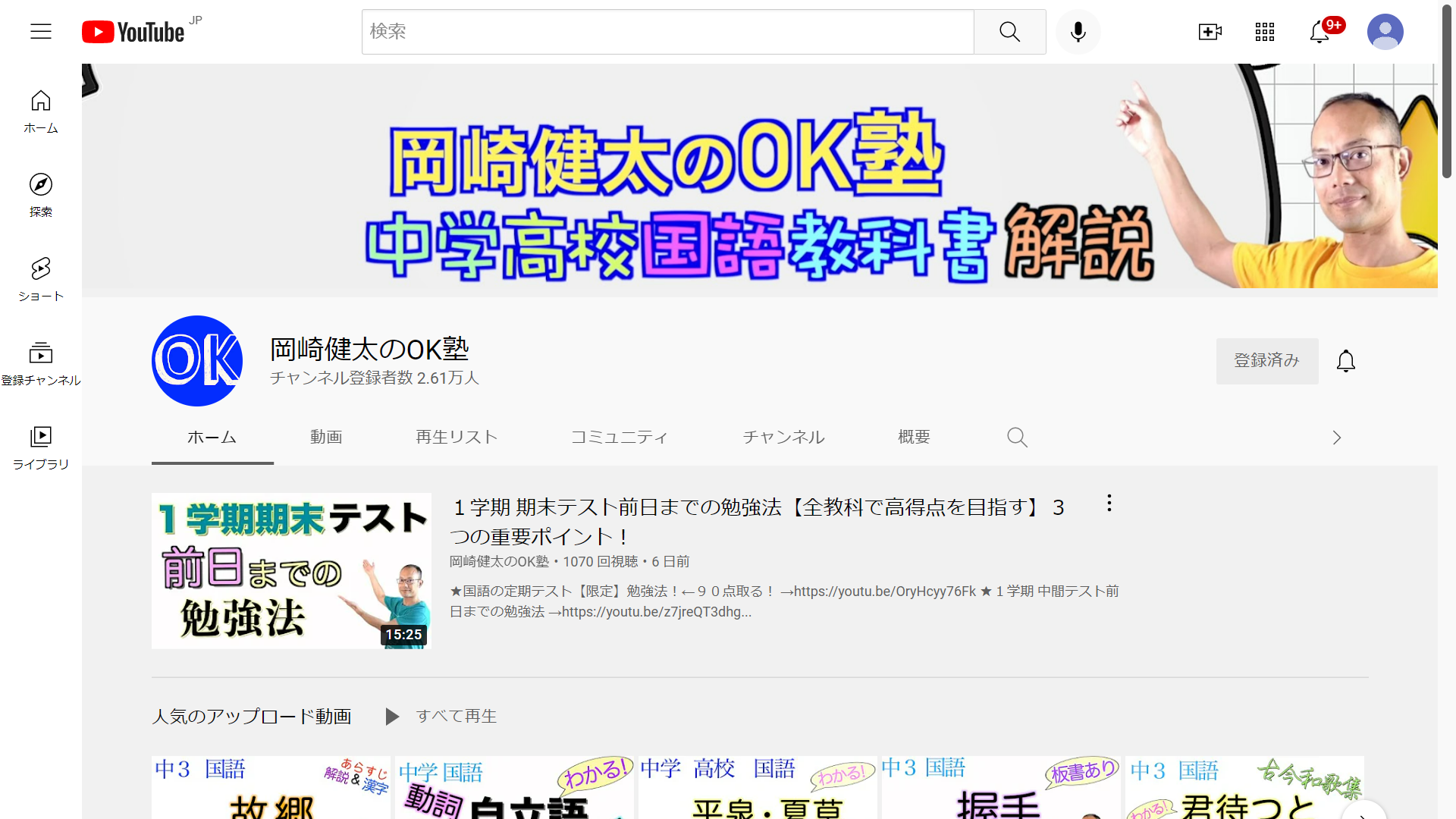The image size is (1456, 819).
Task: Open ショート in the sidebar
Action: [x=41, y=279]
